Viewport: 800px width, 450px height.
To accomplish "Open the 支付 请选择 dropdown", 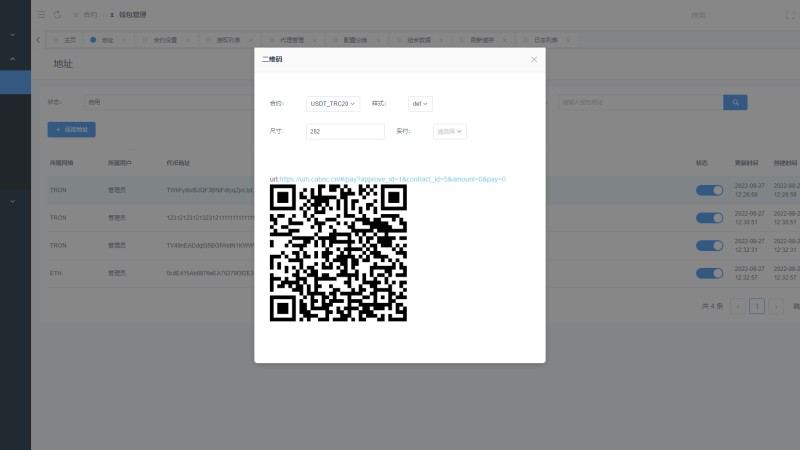I will pyautogui.click(x=449, y=132).
